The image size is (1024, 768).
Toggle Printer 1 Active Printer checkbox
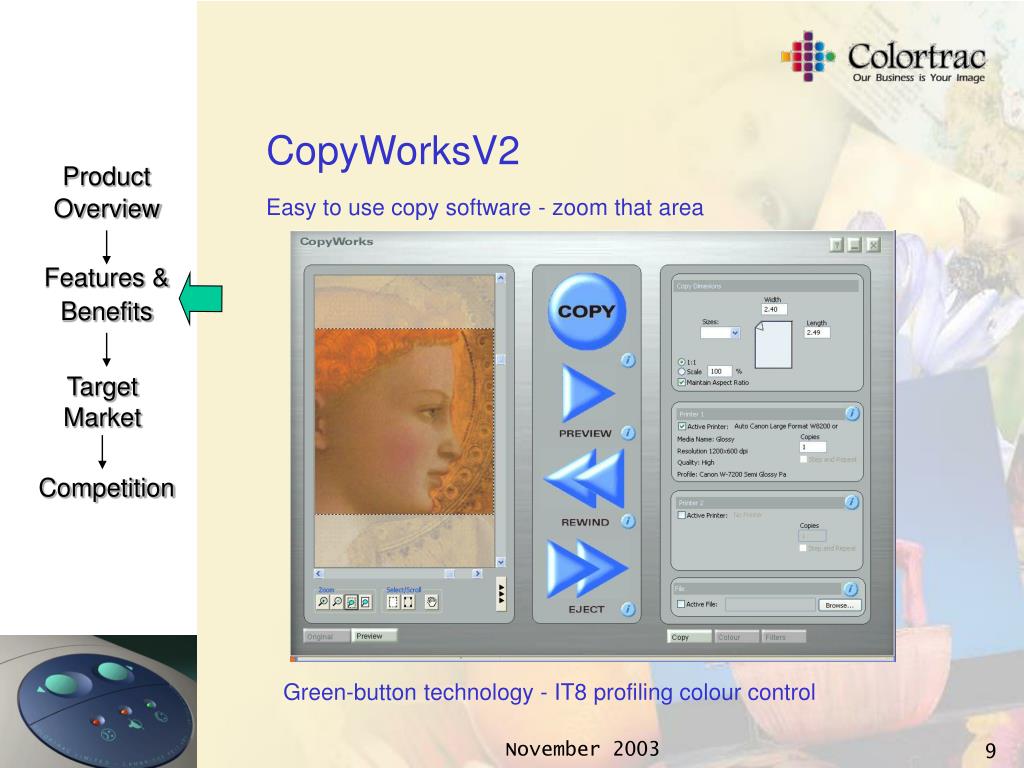click(682, 426)
